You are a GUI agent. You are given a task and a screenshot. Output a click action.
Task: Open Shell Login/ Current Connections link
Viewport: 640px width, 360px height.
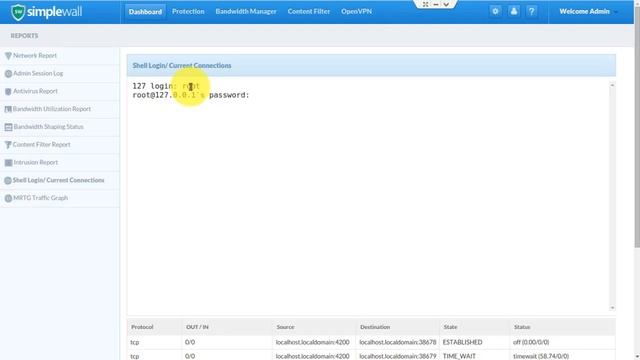coord(58,180)
